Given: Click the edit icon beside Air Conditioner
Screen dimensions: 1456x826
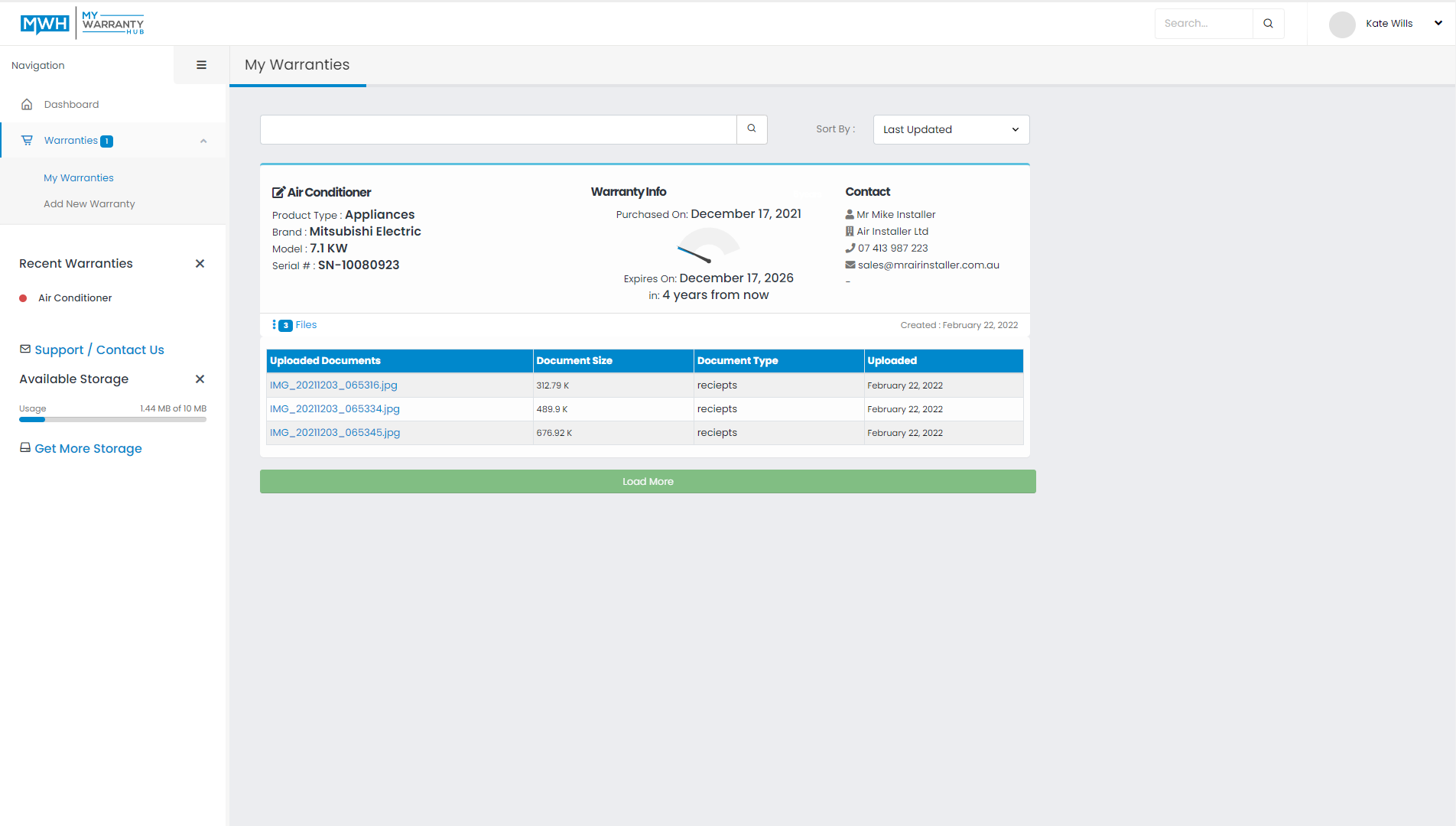Looking at the screenshot, I should 278,192.
